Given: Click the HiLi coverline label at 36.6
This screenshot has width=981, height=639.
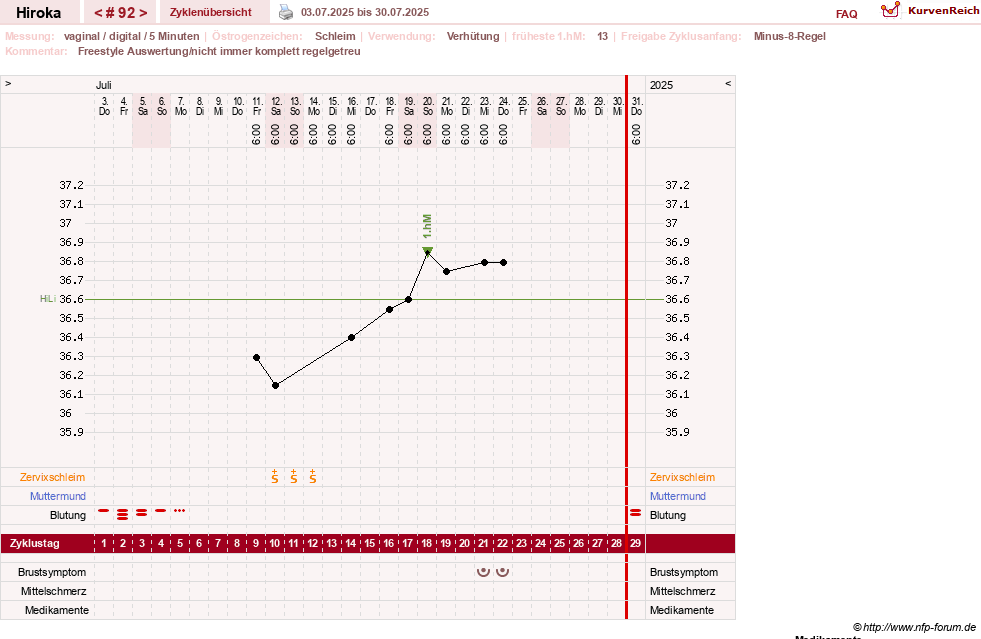Looking at the screenshot, I should [x=48, y=299].
